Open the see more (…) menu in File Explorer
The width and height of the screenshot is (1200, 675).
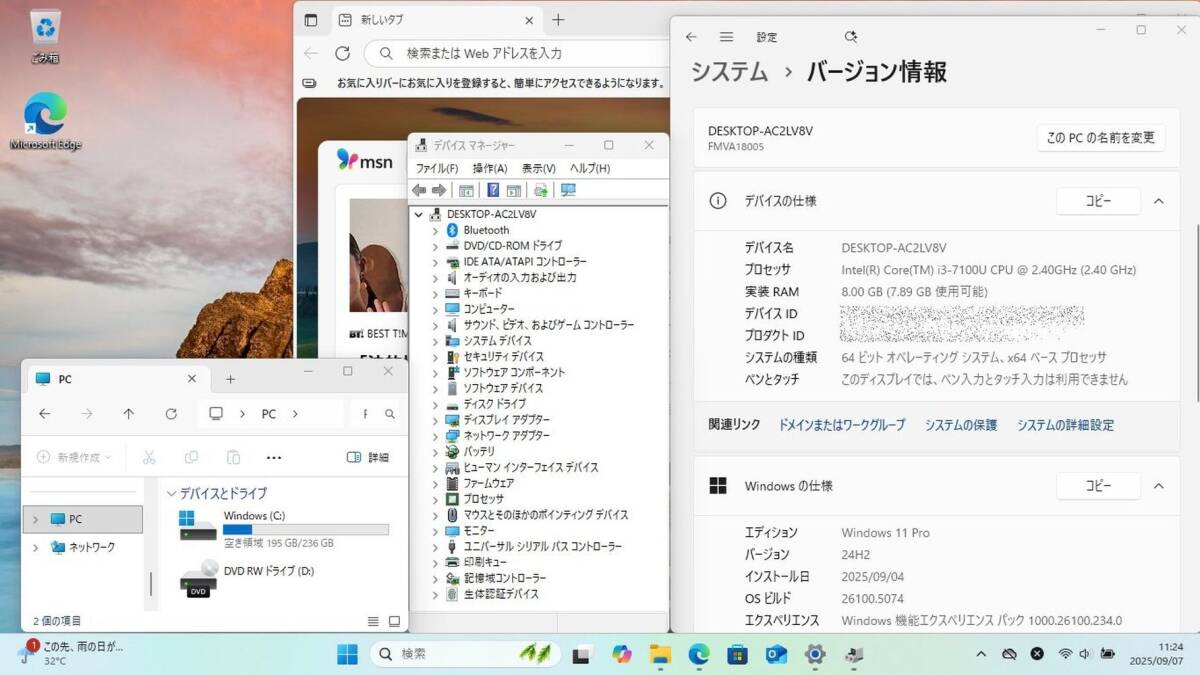274,457
